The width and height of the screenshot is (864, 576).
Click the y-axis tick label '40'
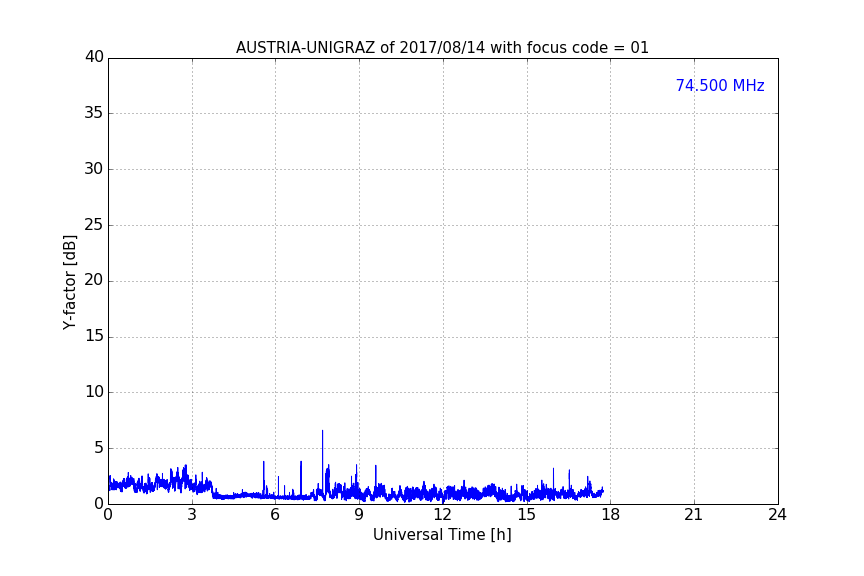click(94, 57)
